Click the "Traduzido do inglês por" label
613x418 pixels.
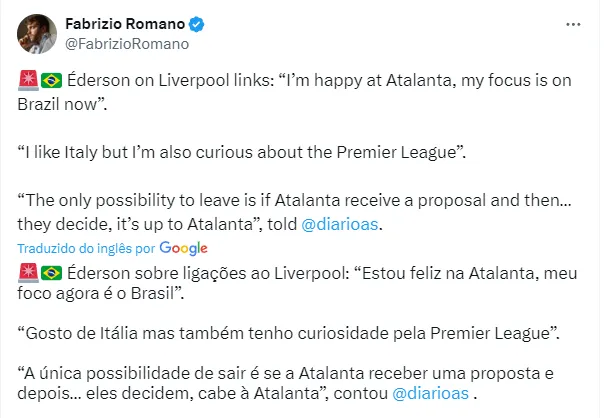tap(86, 248)
